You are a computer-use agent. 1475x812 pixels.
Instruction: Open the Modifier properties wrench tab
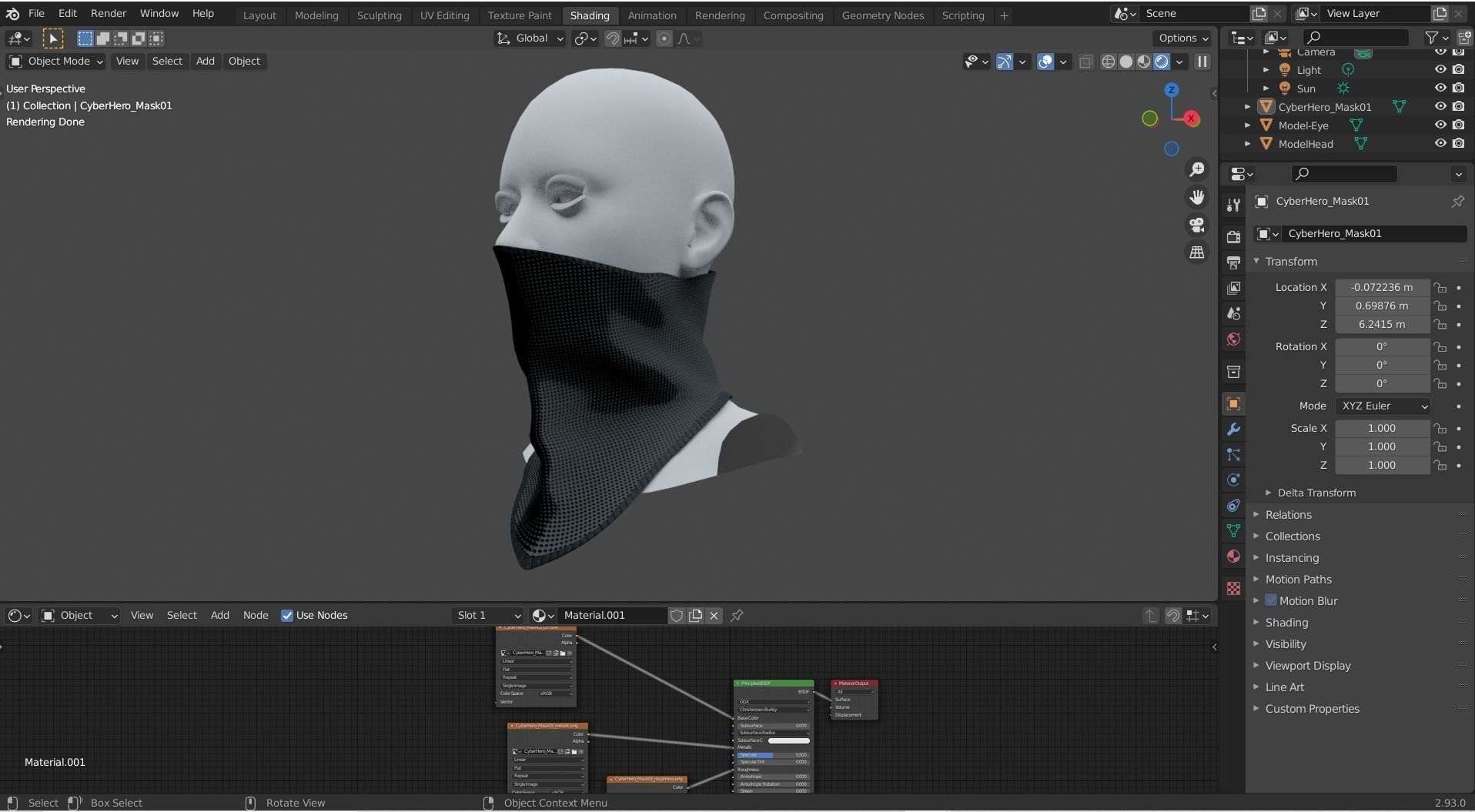pos(1233,429)
